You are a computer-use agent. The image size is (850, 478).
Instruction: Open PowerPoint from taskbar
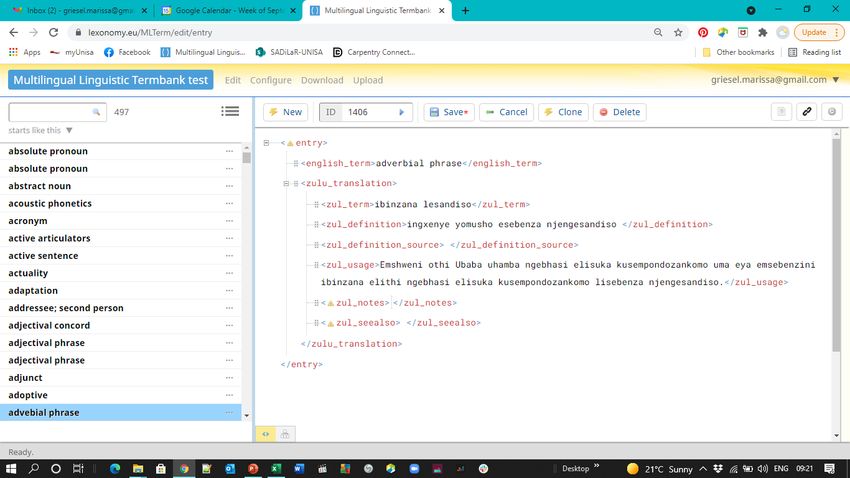point(253,468)
